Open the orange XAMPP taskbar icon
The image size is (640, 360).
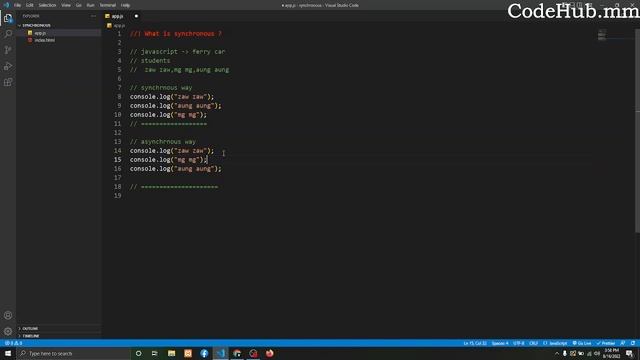(188, 353)
